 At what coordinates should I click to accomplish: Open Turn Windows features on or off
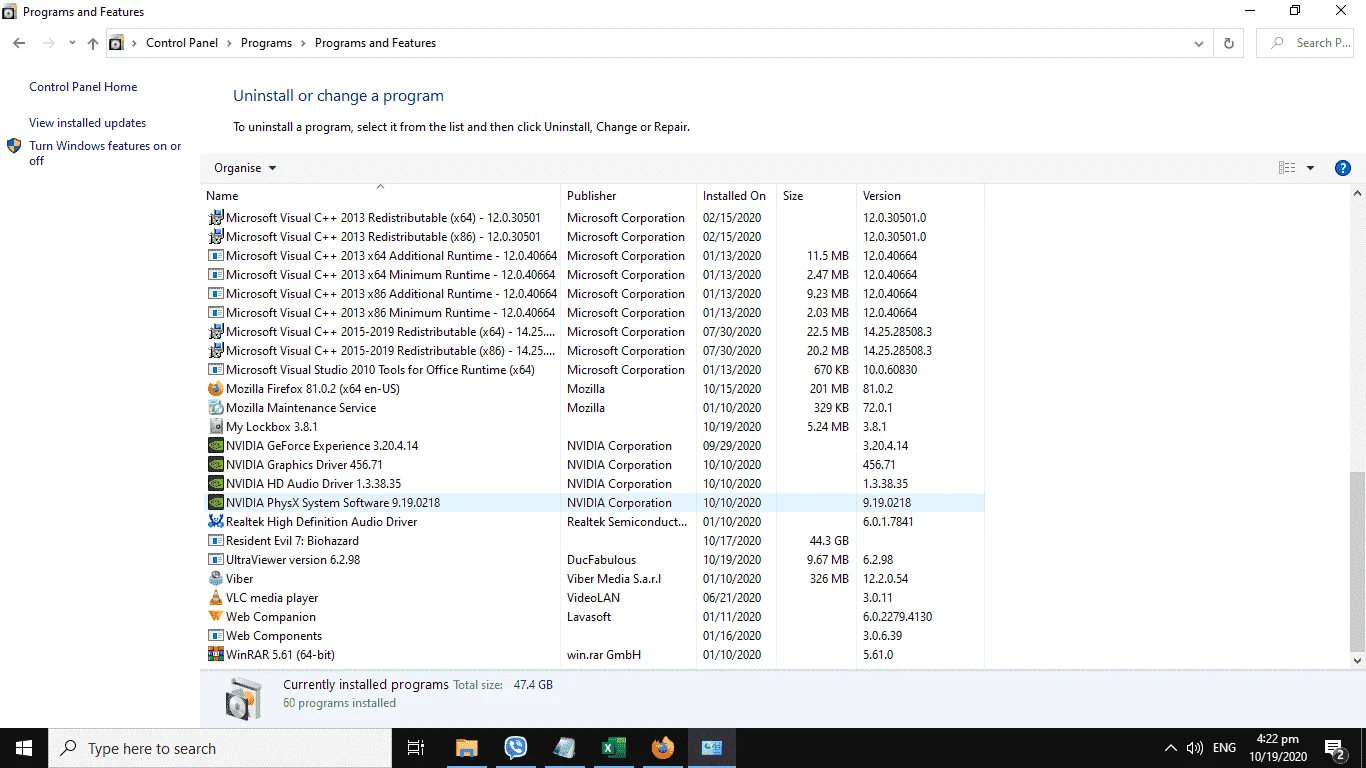coord(105,153)
